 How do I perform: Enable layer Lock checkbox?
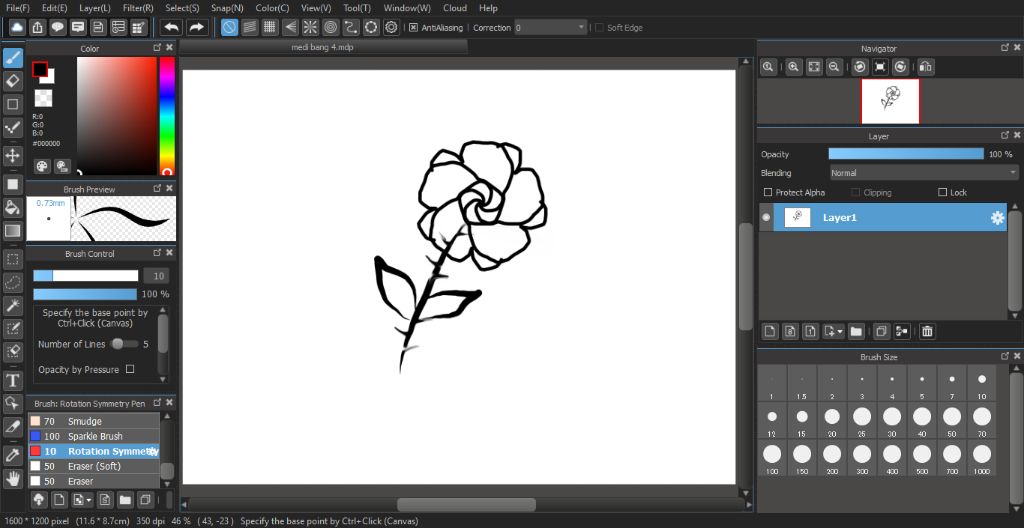click(942, 192)
